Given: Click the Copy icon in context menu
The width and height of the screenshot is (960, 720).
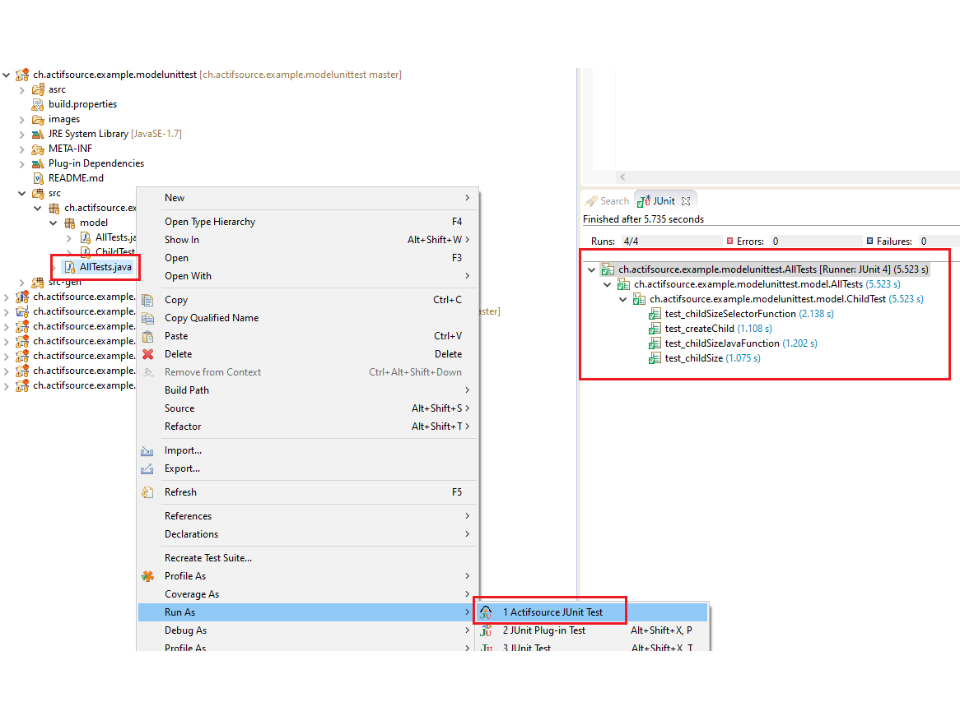Looking at the screenshot, I should point(147,300).
